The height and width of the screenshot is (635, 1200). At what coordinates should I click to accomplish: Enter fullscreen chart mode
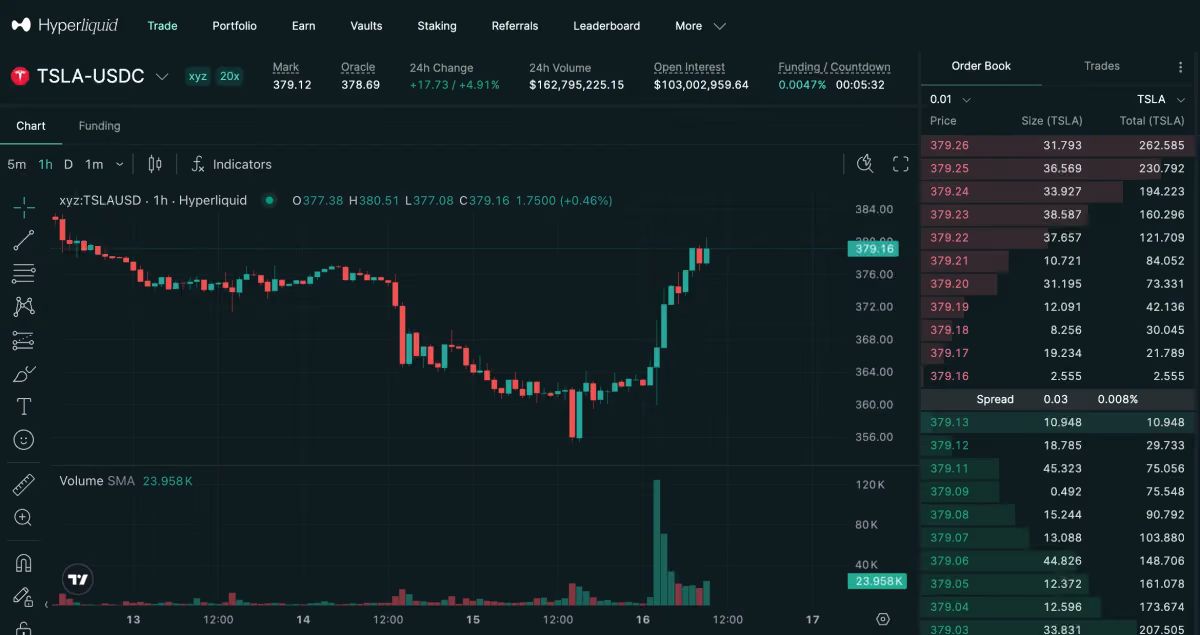click(x=900, y=164)
